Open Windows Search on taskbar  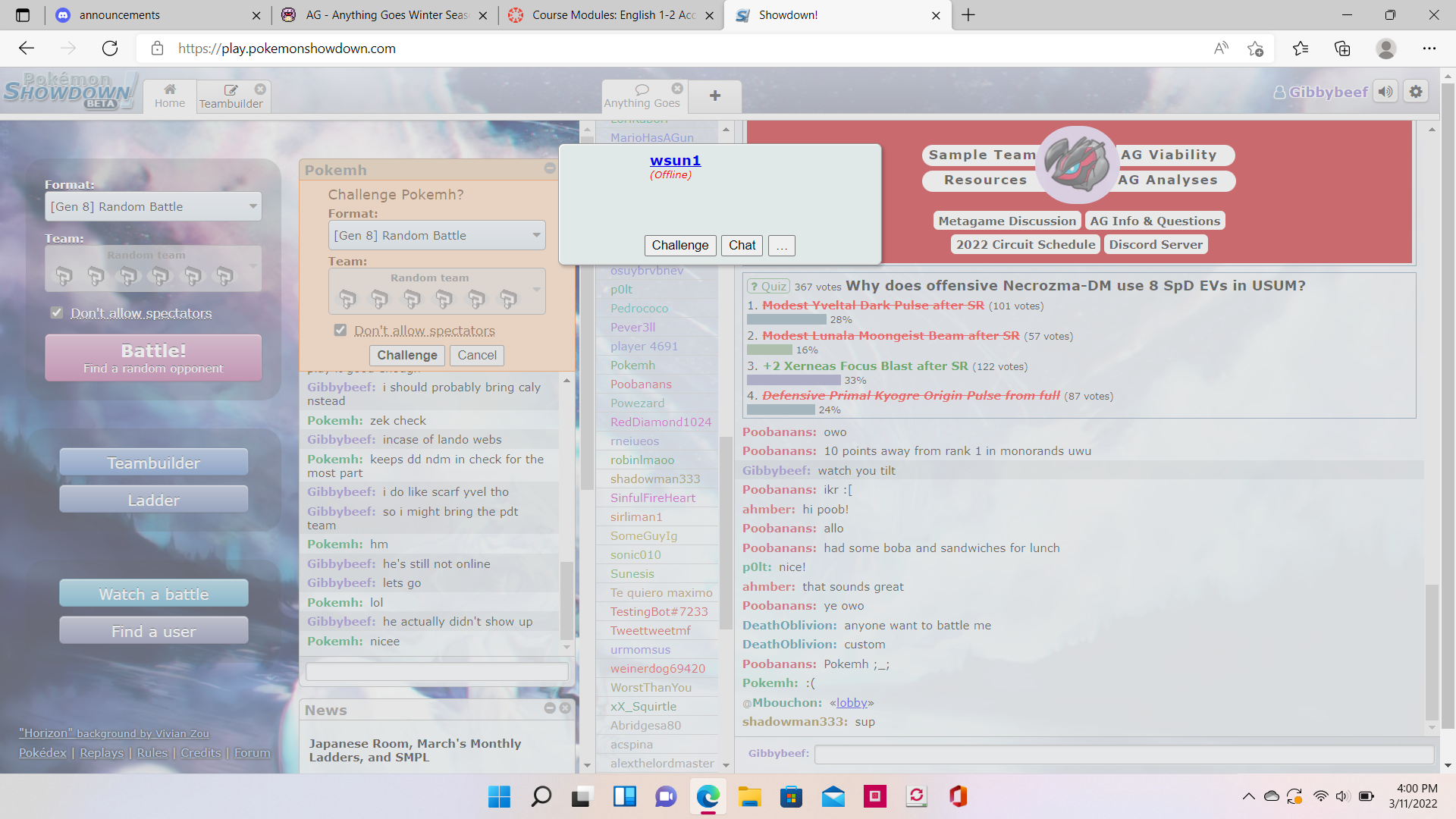click(541, 796)
